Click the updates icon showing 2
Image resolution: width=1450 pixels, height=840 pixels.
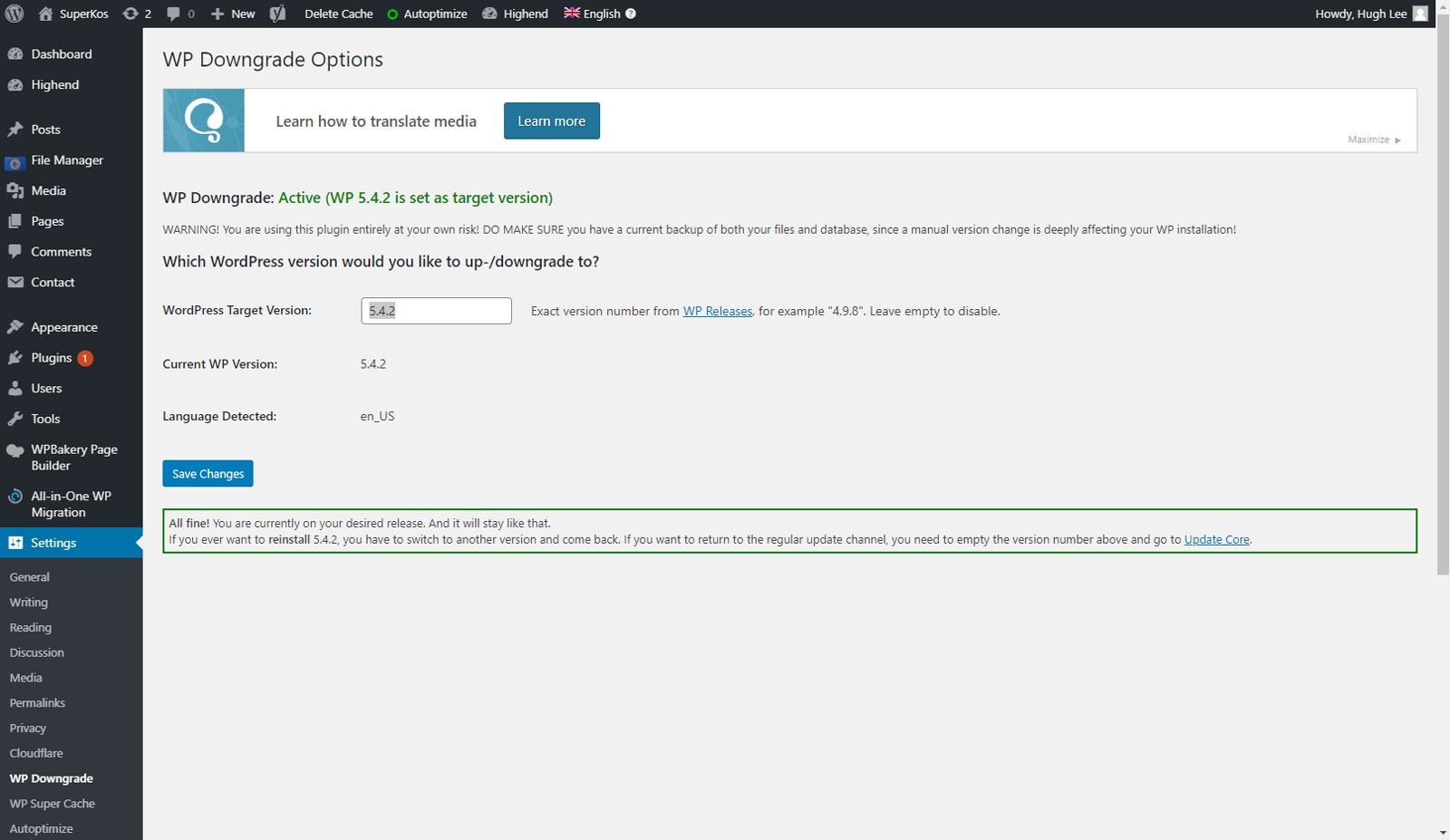tap(130, 14)
